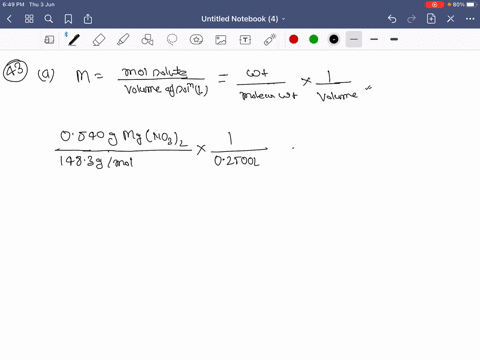Select the Highlighter tool
Viewport: 480px width, 360px height.
[x=123, y=40]
